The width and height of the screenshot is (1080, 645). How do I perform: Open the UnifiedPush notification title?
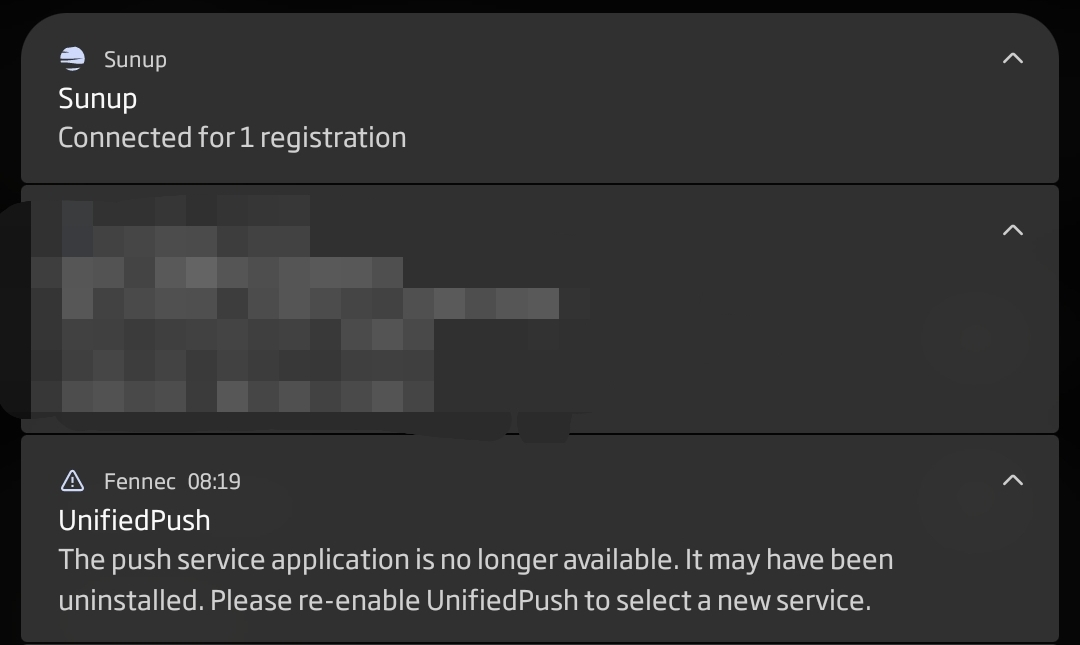(134, 520)
